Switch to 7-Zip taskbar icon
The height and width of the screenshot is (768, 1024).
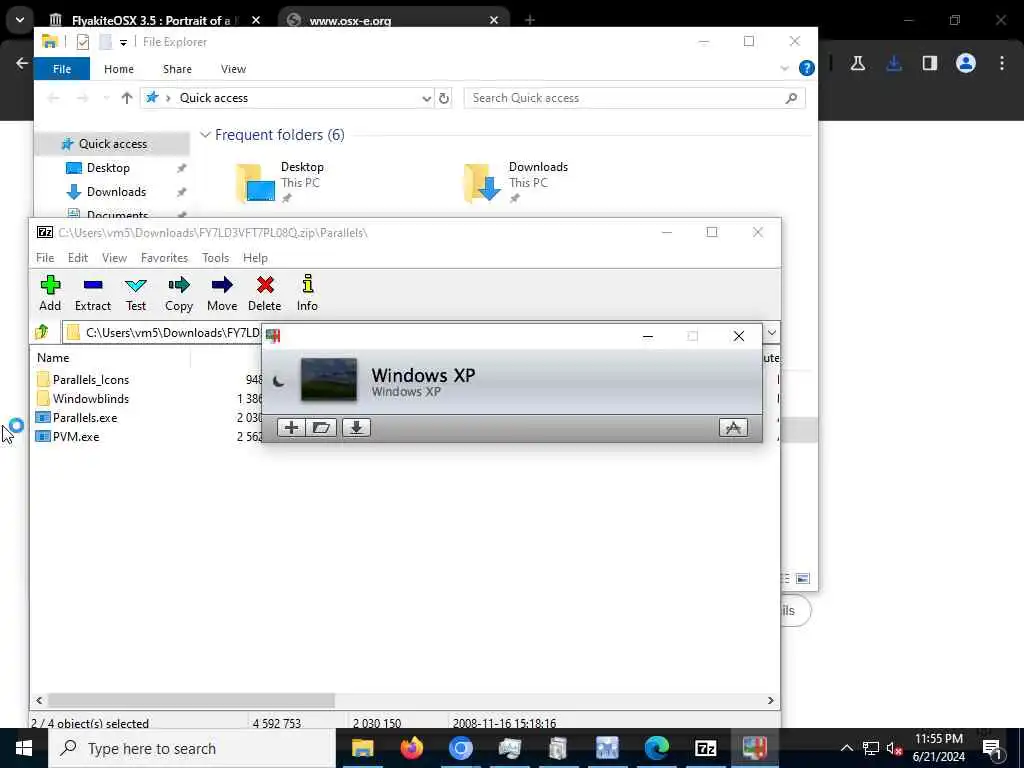[705, 748]
